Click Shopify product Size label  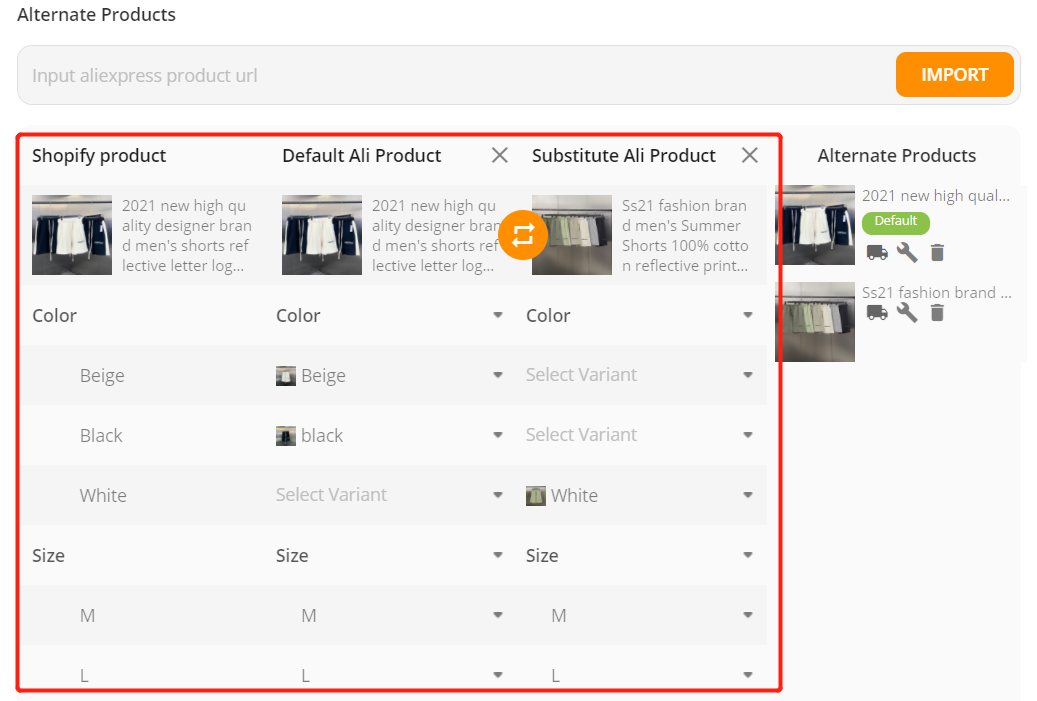point(48,556)
